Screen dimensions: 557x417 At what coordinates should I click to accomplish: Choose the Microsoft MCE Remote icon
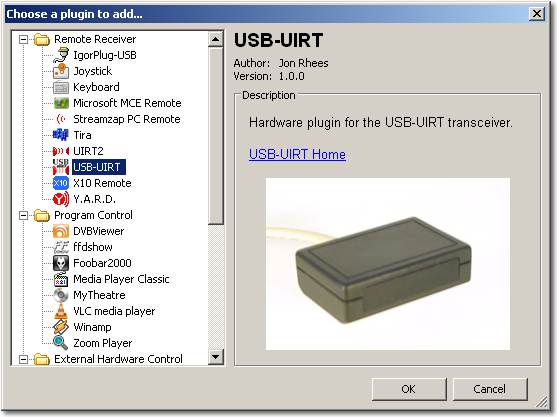pos(61,103)
